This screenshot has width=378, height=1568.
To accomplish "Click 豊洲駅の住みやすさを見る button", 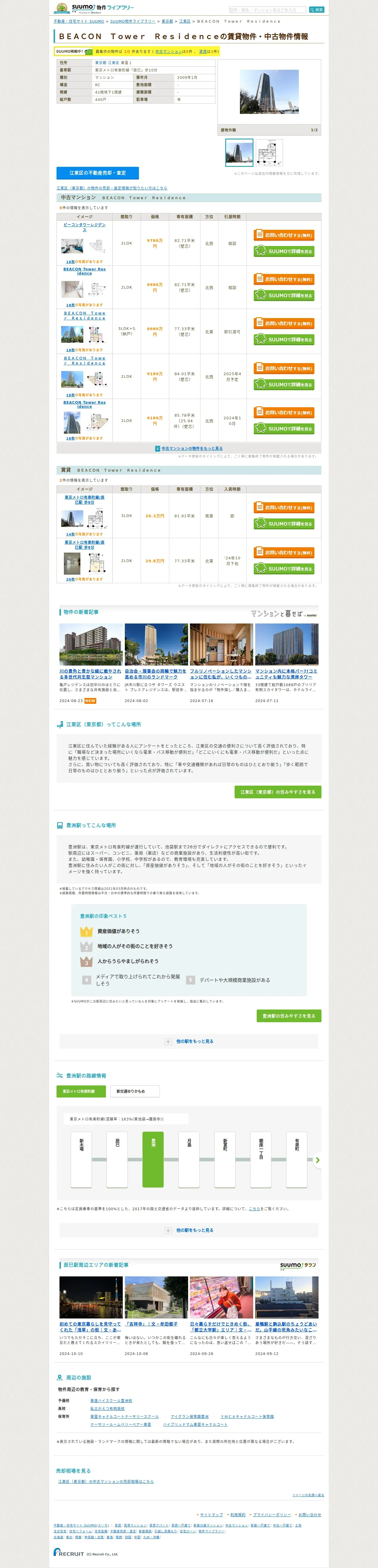I will [289, 1016].
